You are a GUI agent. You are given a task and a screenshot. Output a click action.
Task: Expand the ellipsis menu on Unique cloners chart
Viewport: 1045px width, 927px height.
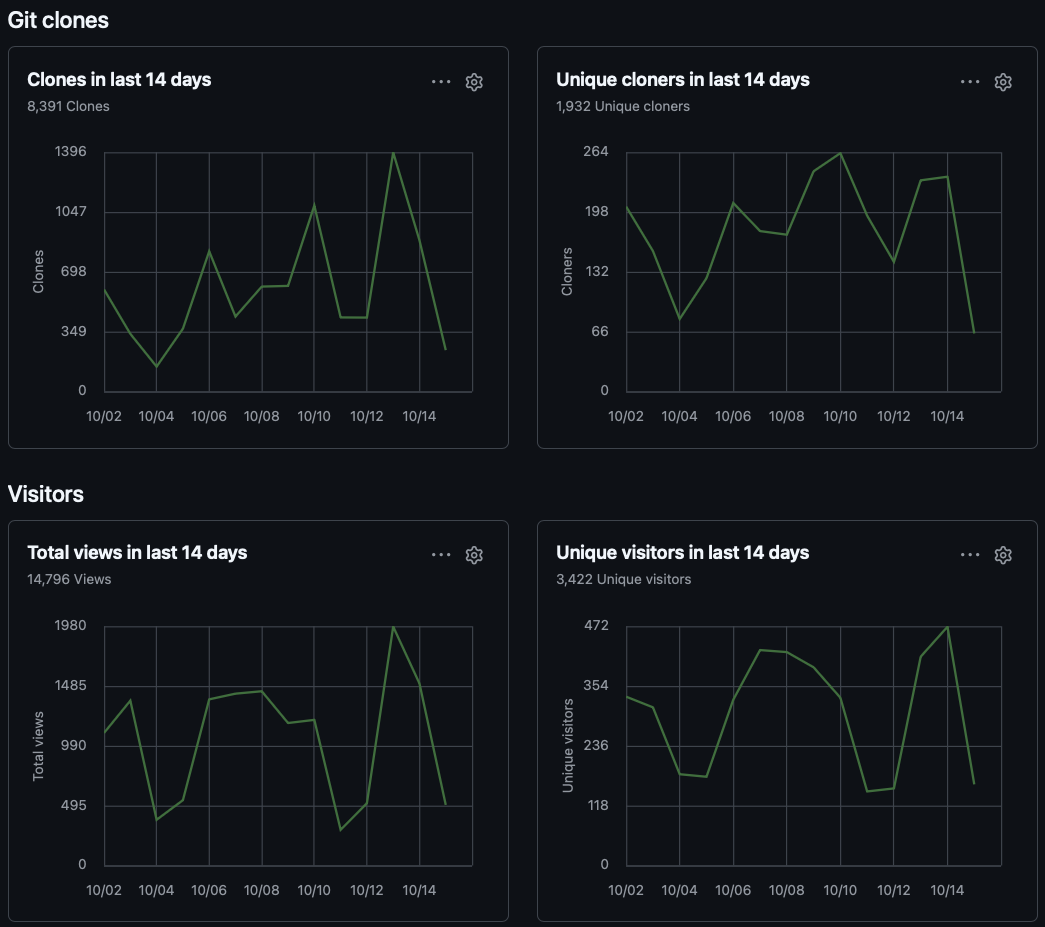click(970, 82)
